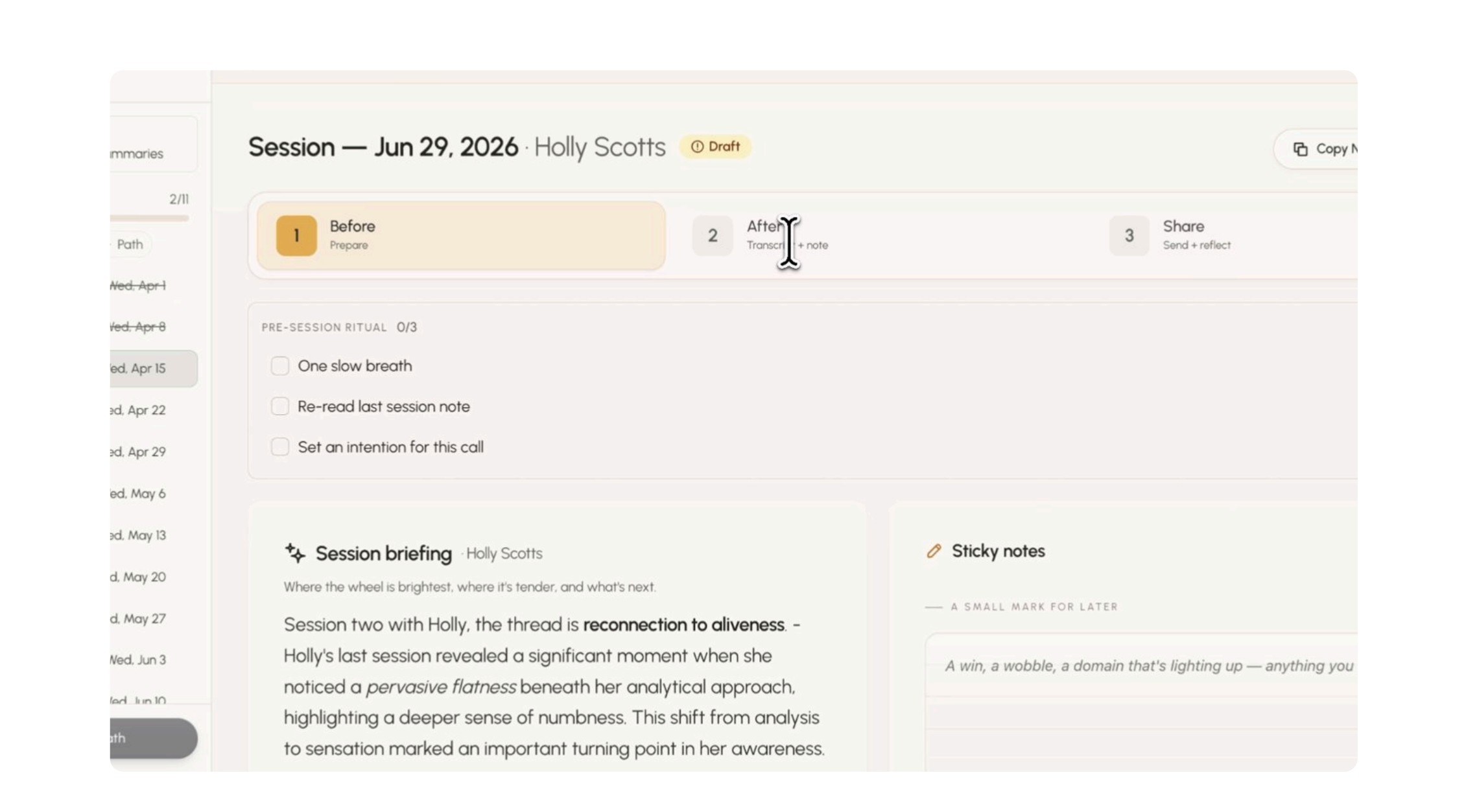Open the Share send and reflect tab

(1232, 235)
